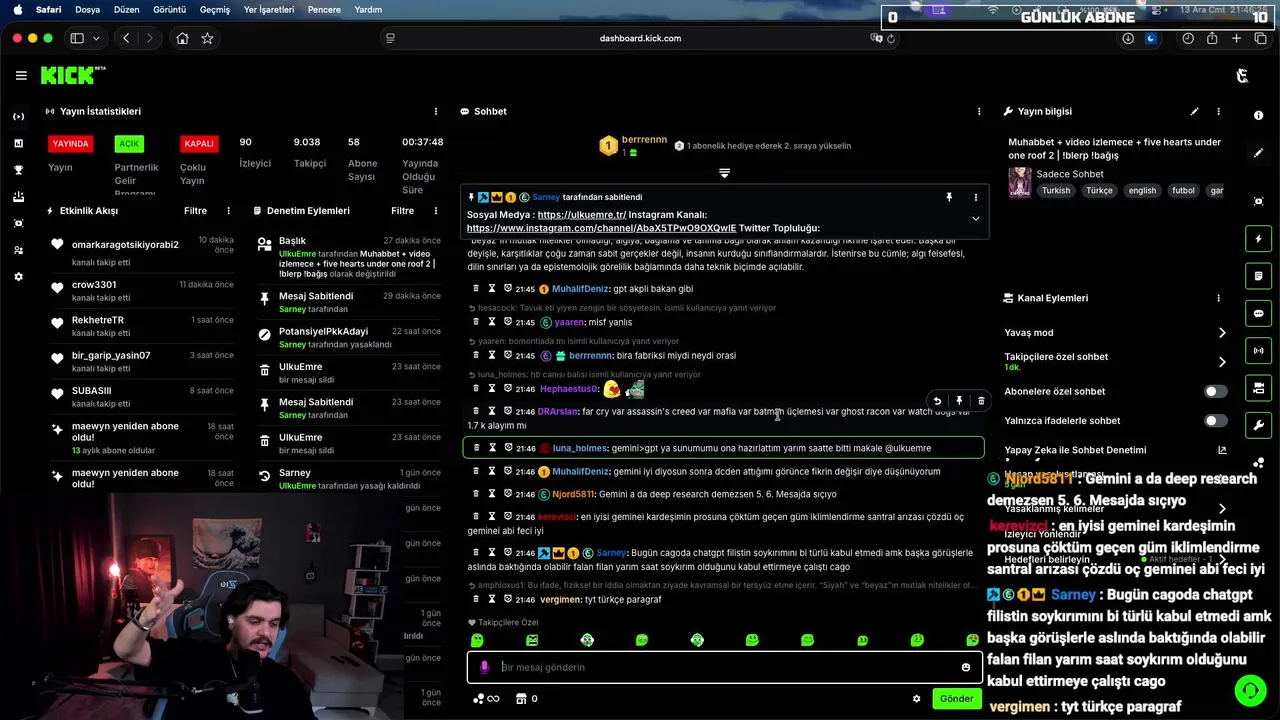The width and height of the screenshot is (1280, 720).
Task: Open Yayın İstatistikleri three-dot menu
Action: click(435, 112)
